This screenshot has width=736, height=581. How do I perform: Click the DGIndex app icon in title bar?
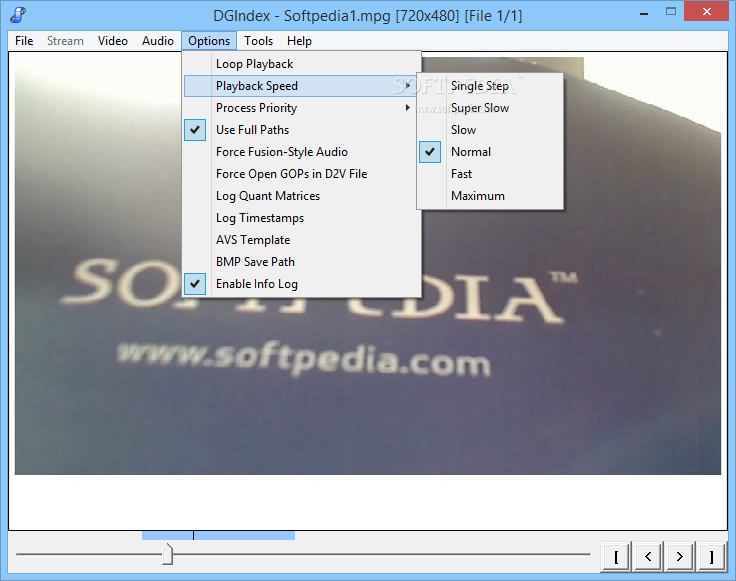tap(18, 15)
